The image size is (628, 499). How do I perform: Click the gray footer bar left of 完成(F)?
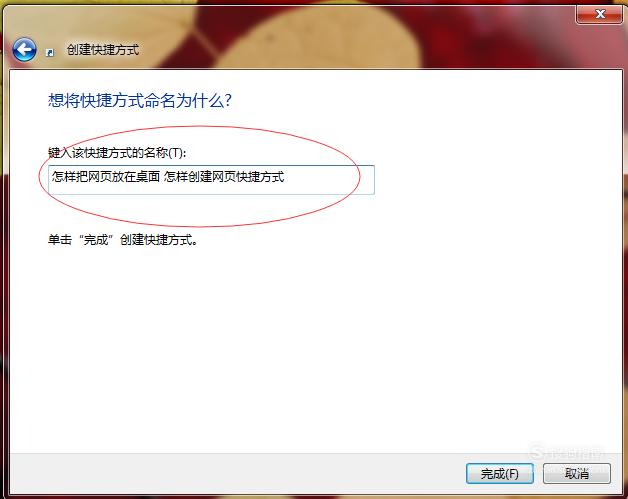(236, 474)
